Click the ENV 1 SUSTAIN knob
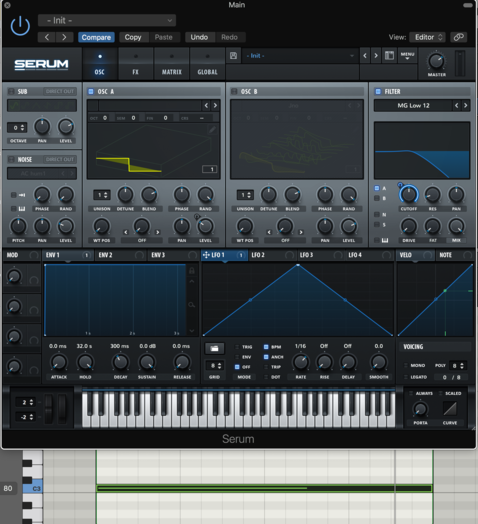Viewport: 478px width, 524px height. (147, 362)
